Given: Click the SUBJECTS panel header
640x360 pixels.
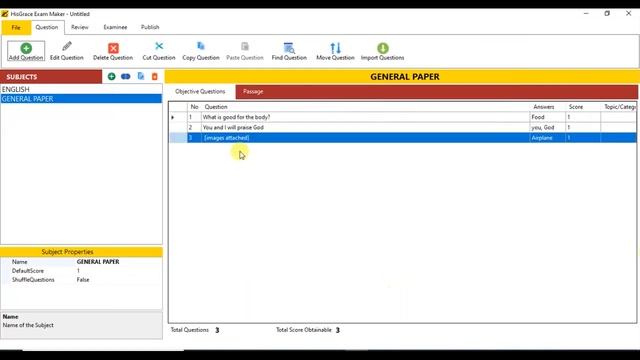Looking at the screenshot, I should coord(51,77).
